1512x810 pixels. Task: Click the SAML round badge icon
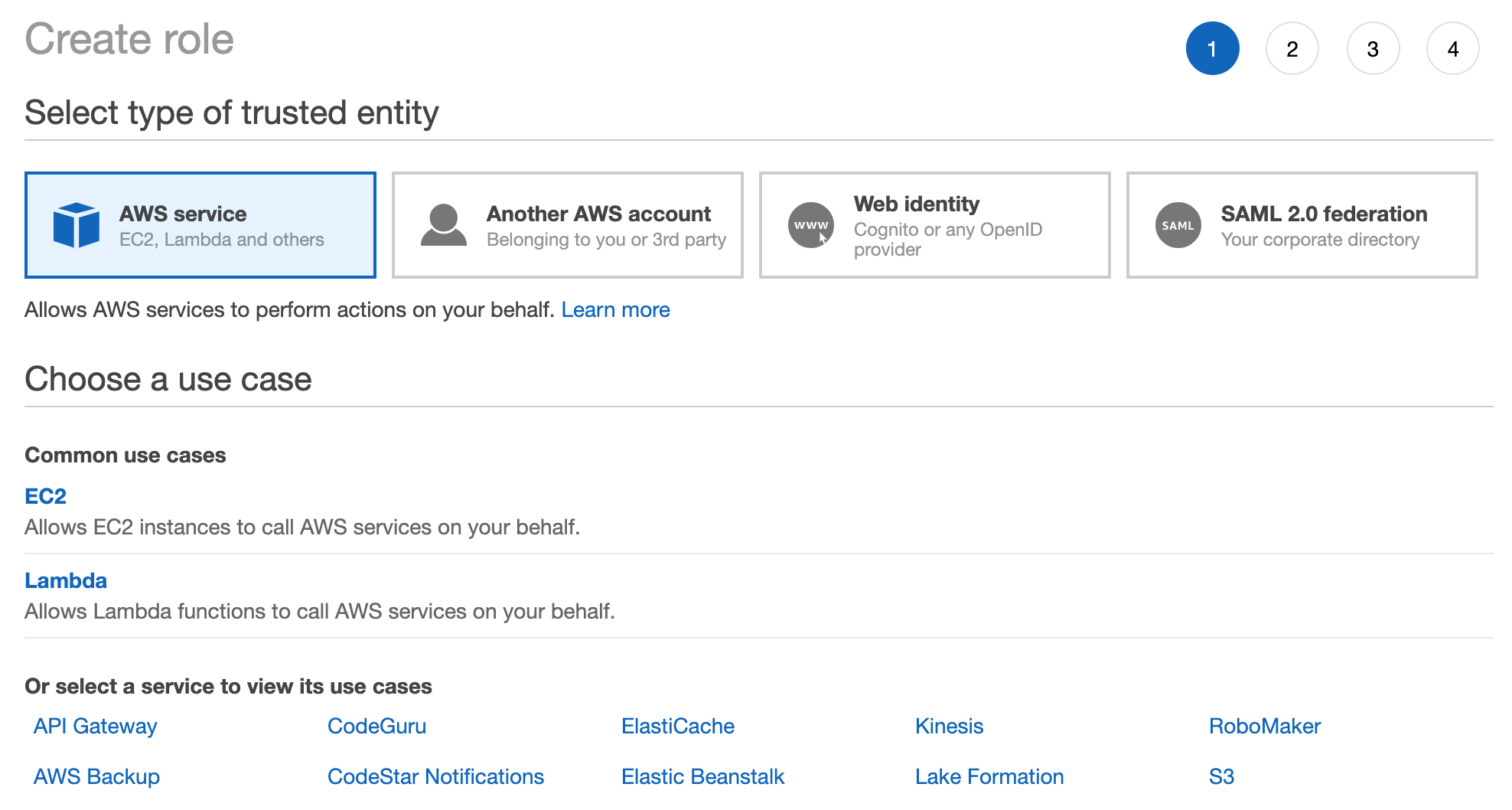[x=1178, y=225]
